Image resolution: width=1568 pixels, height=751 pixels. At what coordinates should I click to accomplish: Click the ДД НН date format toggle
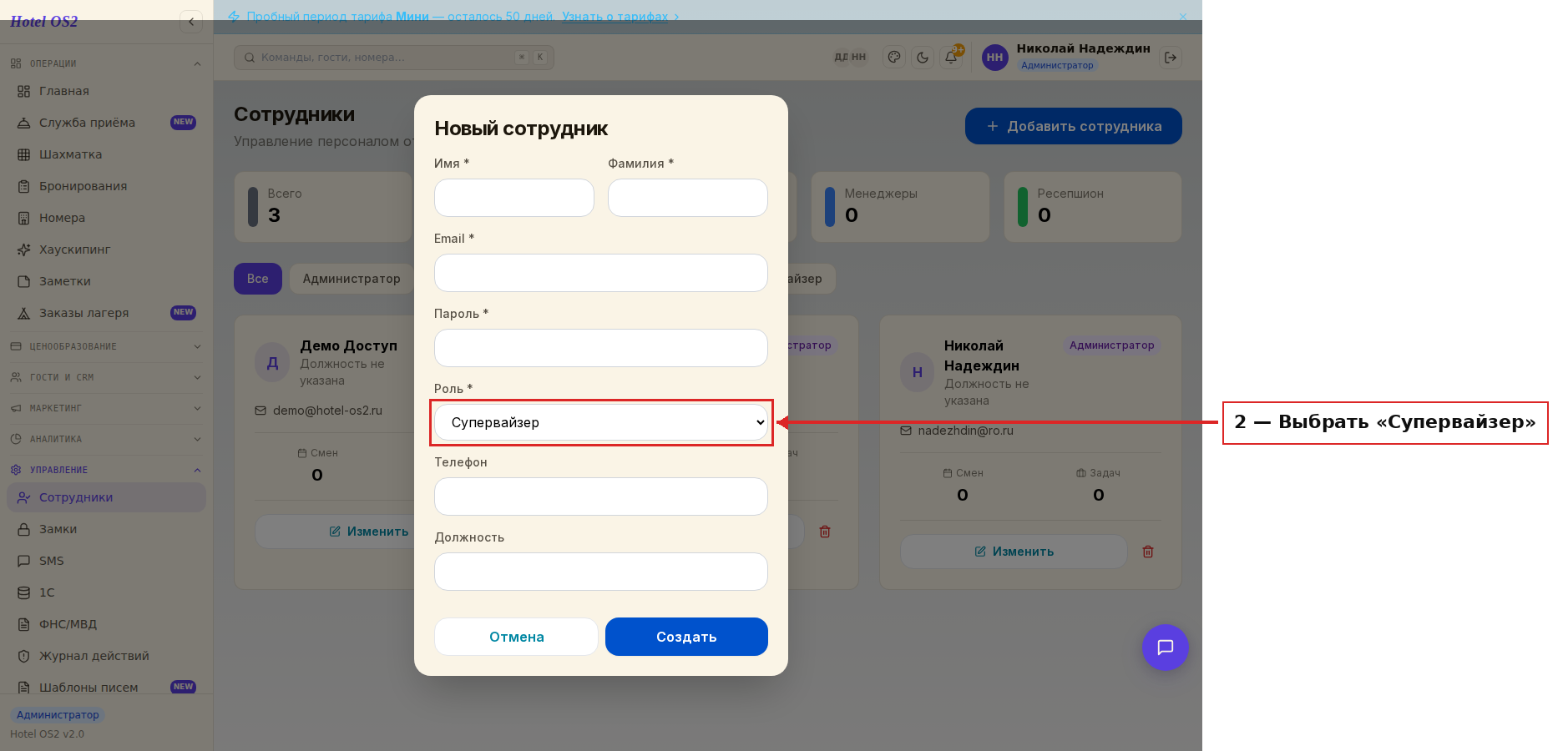coord(850,58)
